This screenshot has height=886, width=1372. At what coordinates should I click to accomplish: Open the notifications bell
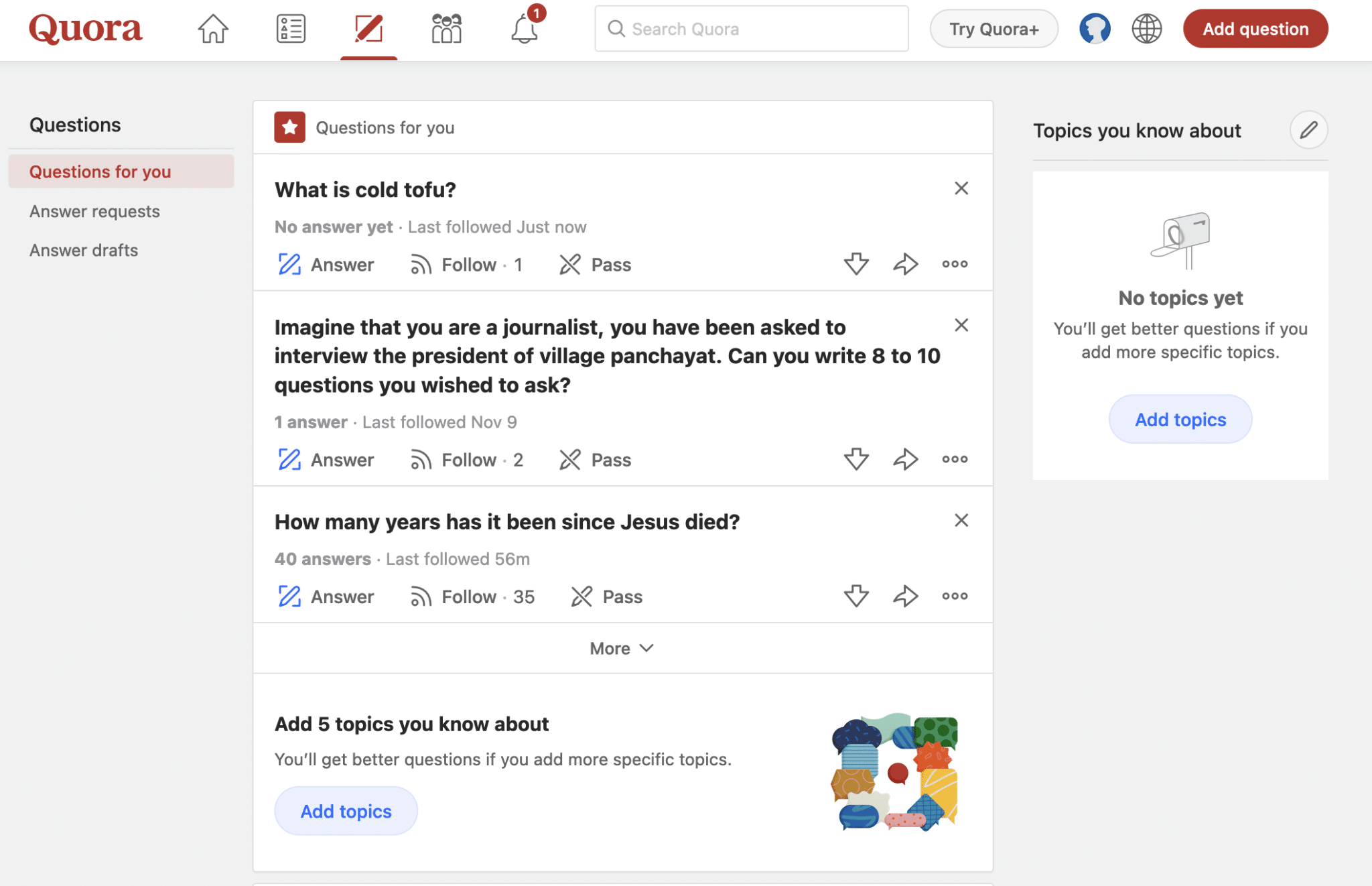tap(525, 29)
